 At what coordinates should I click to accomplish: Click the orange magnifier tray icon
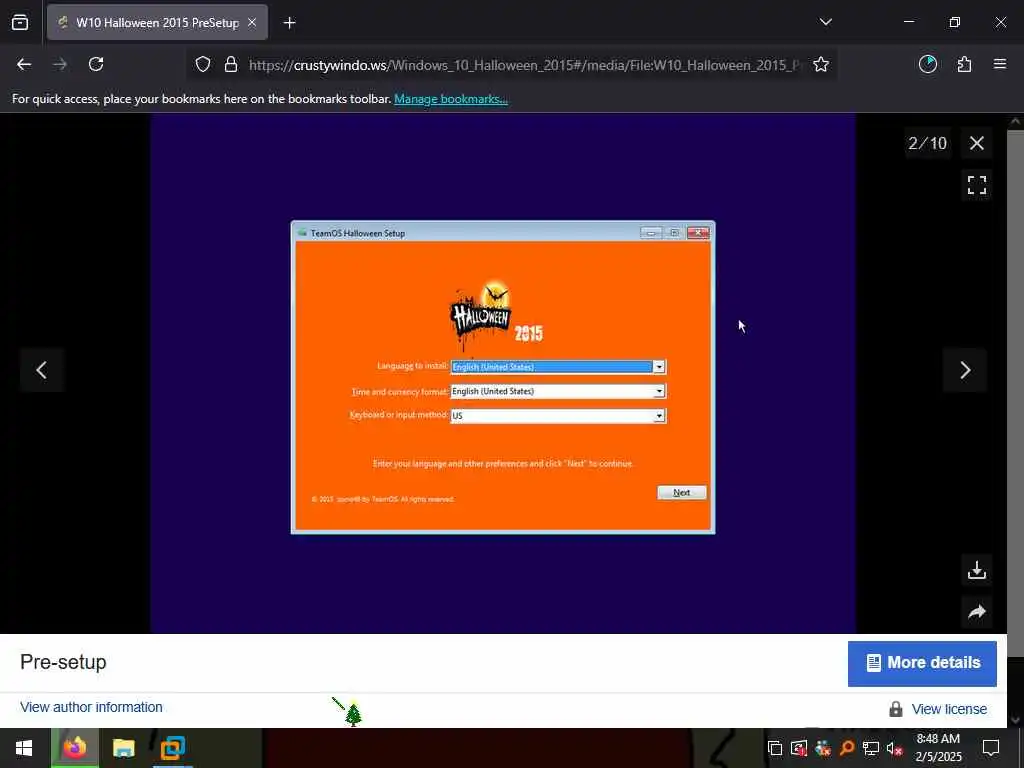point(846,748)
